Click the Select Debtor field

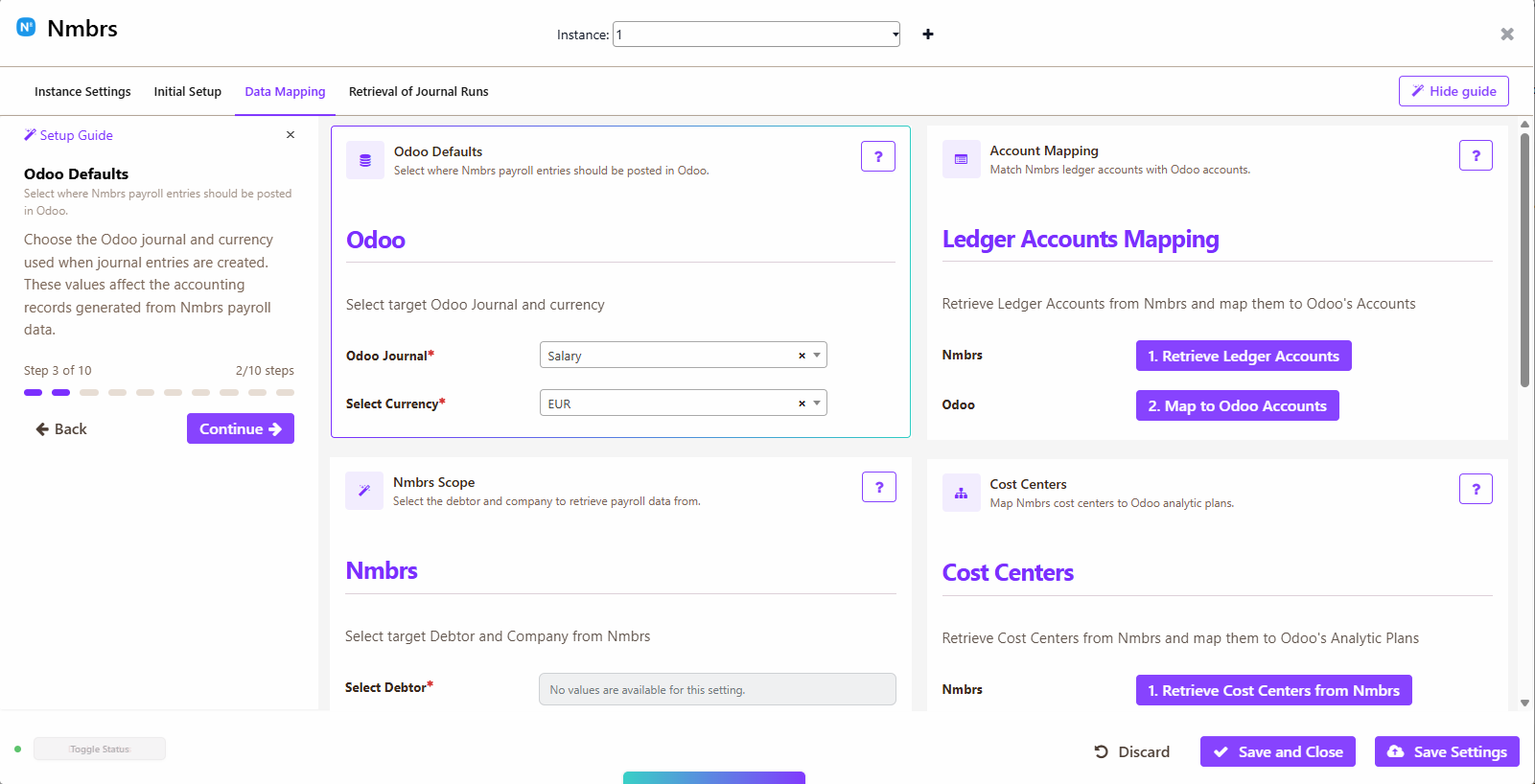(717, 689)
